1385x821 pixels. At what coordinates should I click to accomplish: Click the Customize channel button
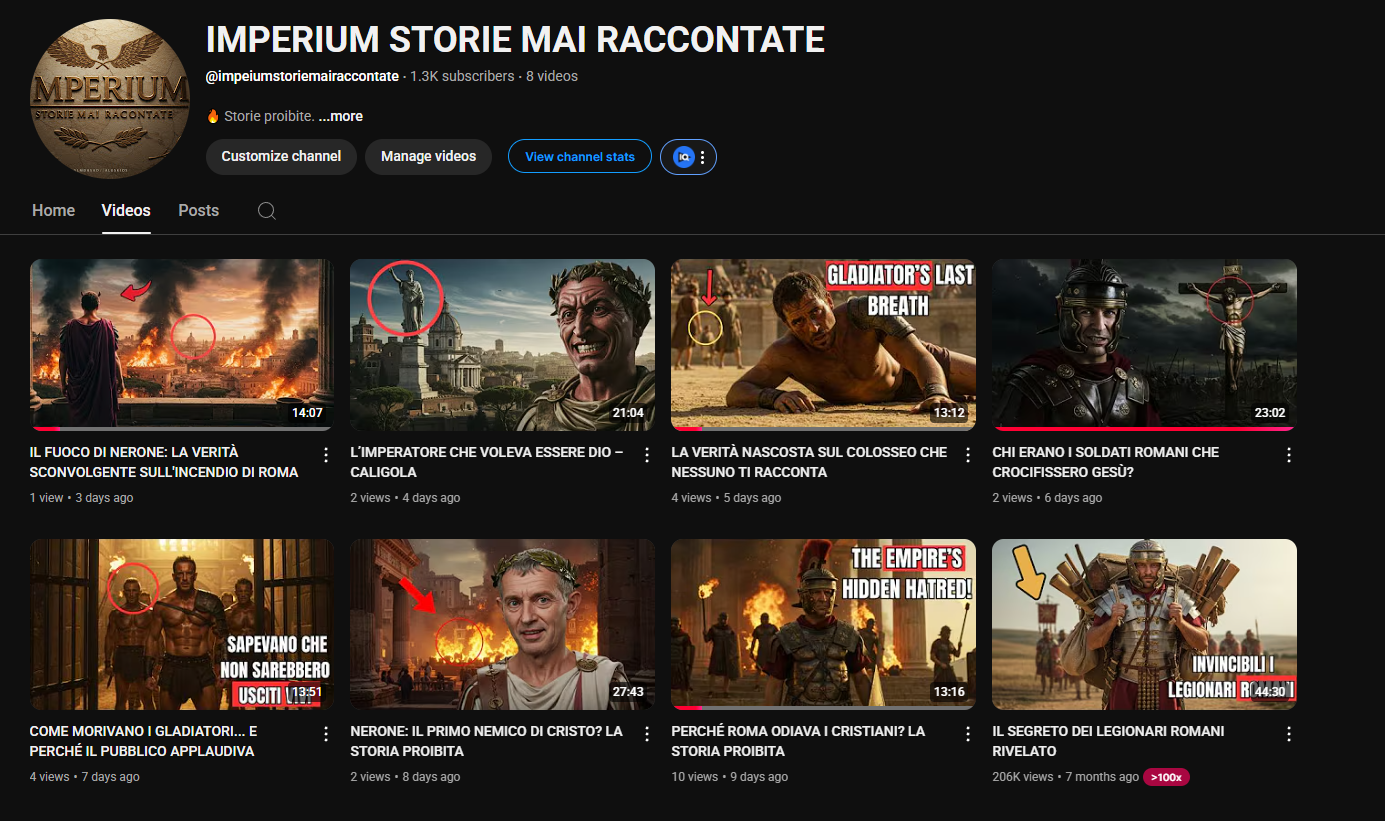(x=281, y=157)
